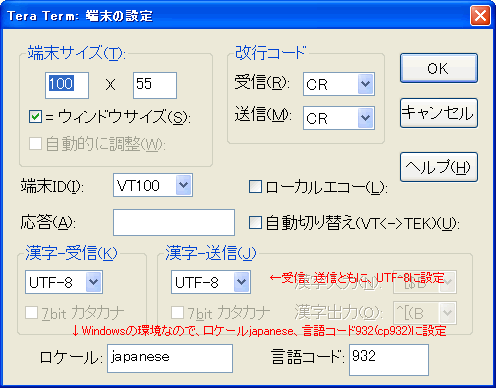Enable 自動切り替え(VT<->TEK) checkbox

click(255, 223)
